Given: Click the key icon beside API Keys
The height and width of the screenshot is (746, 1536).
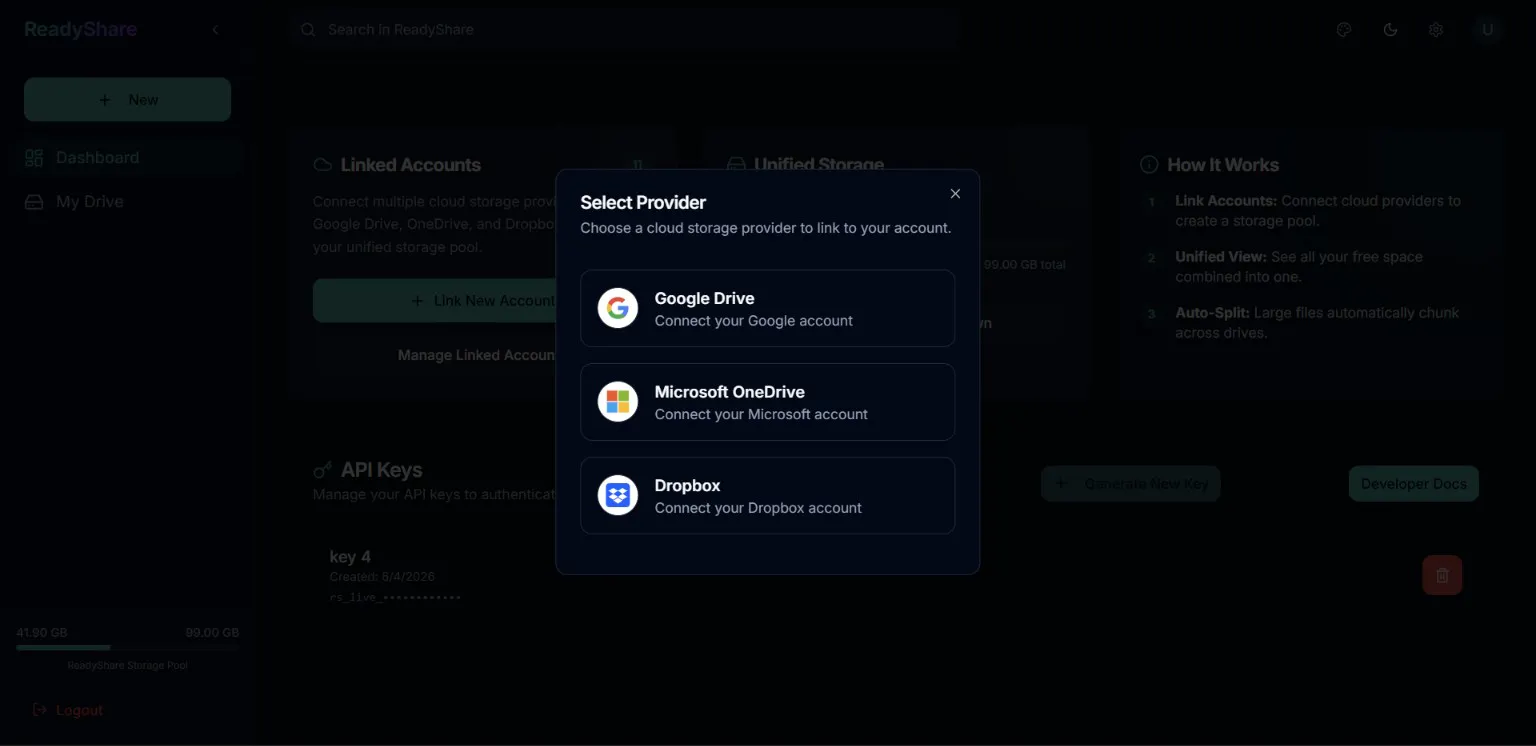Looking at the screenshot, I should pyautogui.click(x=322, y=470).
